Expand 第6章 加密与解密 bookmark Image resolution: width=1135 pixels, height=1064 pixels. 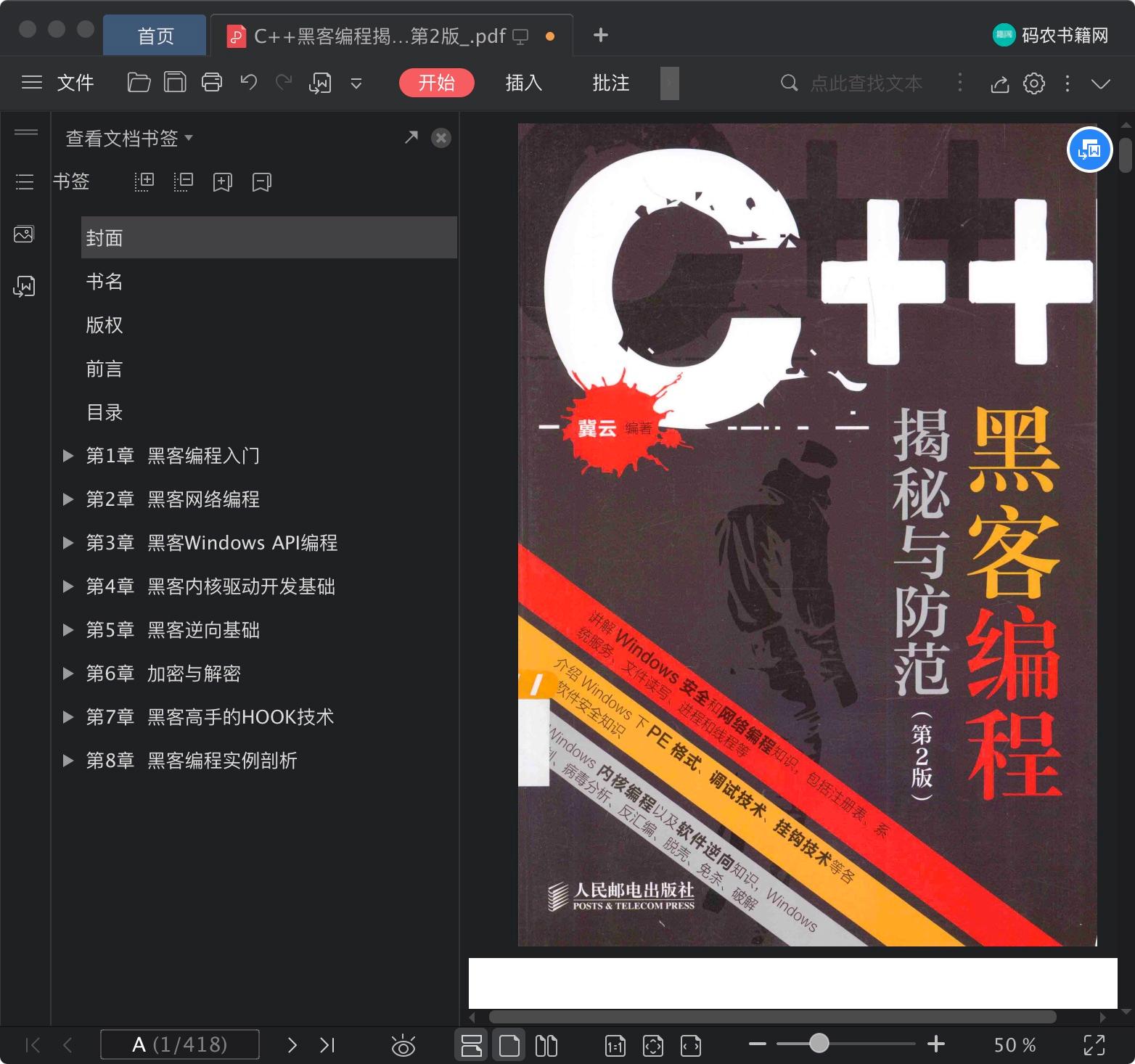coord(68,674)
